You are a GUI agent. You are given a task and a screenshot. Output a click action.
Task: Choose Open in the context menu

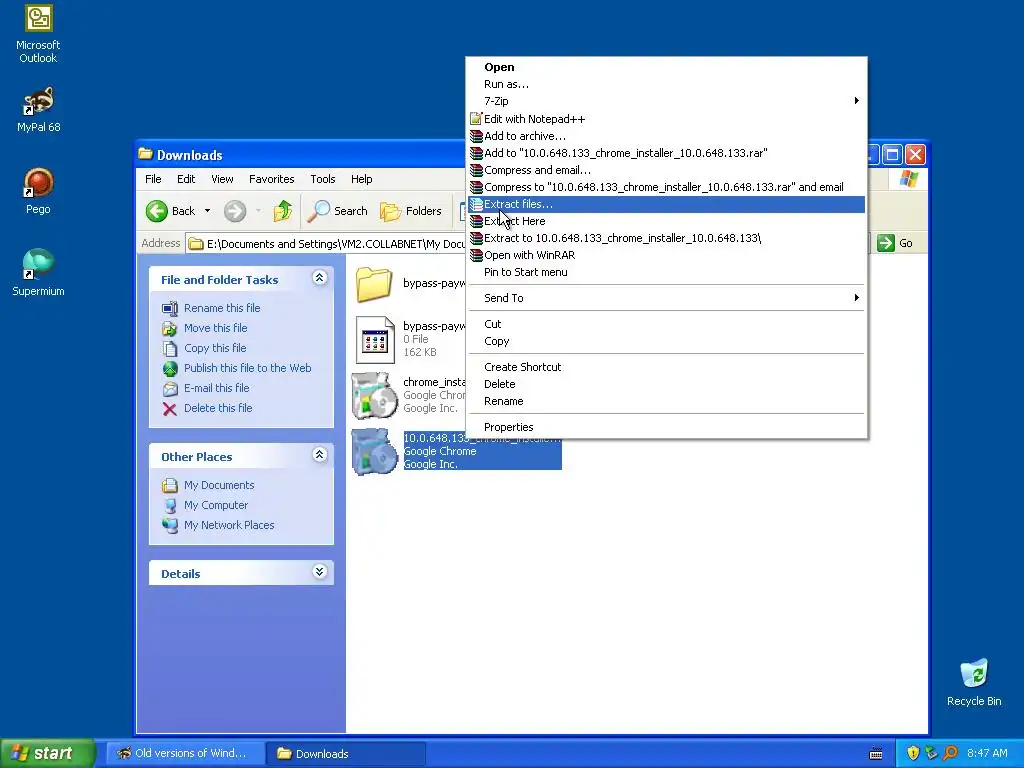point(667,67)
